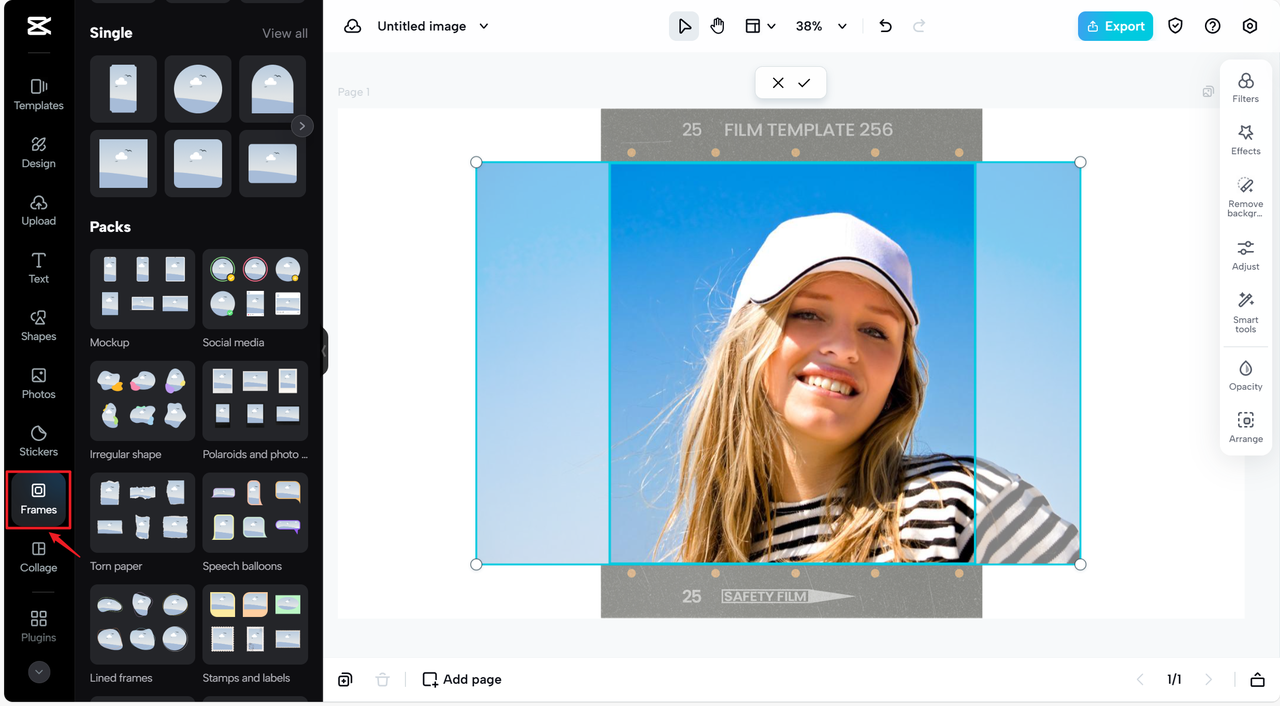Click the 1/1 page indicator
1280x706 pixels.
[x=1174, y=680]
